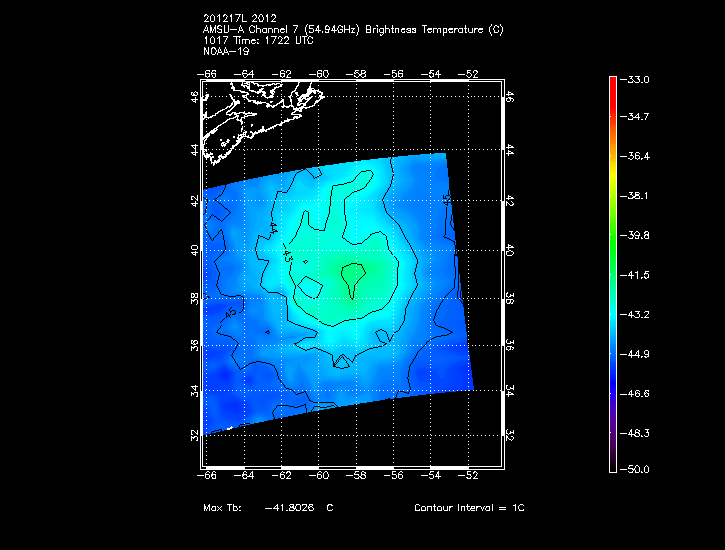Click the 42 latitude label on left axis
Screen dimensions: 725x550
(x=195, y=201)
